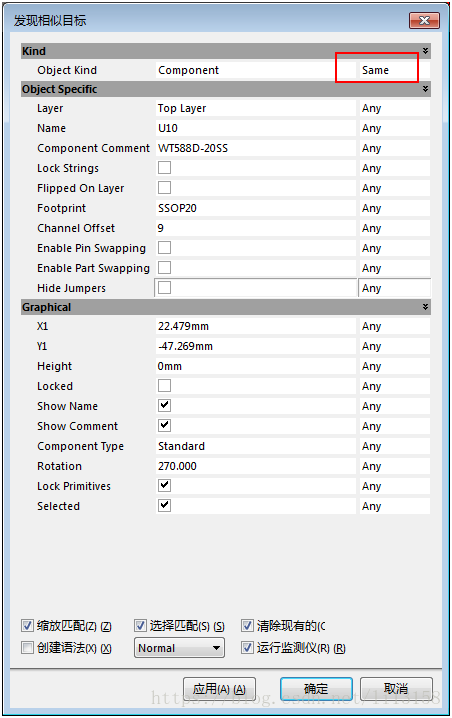This screenshot has height=718, width=452.
Task: Click the U10 name value
Action: (x=256, y=128)
